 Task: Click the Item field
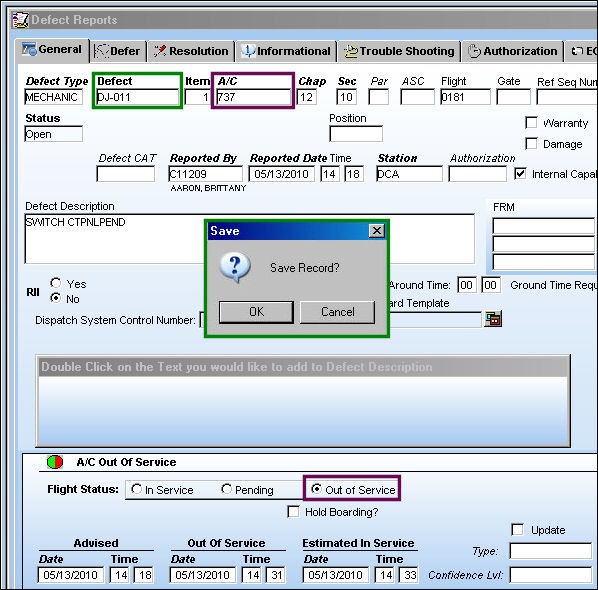(x=198, y=97)
